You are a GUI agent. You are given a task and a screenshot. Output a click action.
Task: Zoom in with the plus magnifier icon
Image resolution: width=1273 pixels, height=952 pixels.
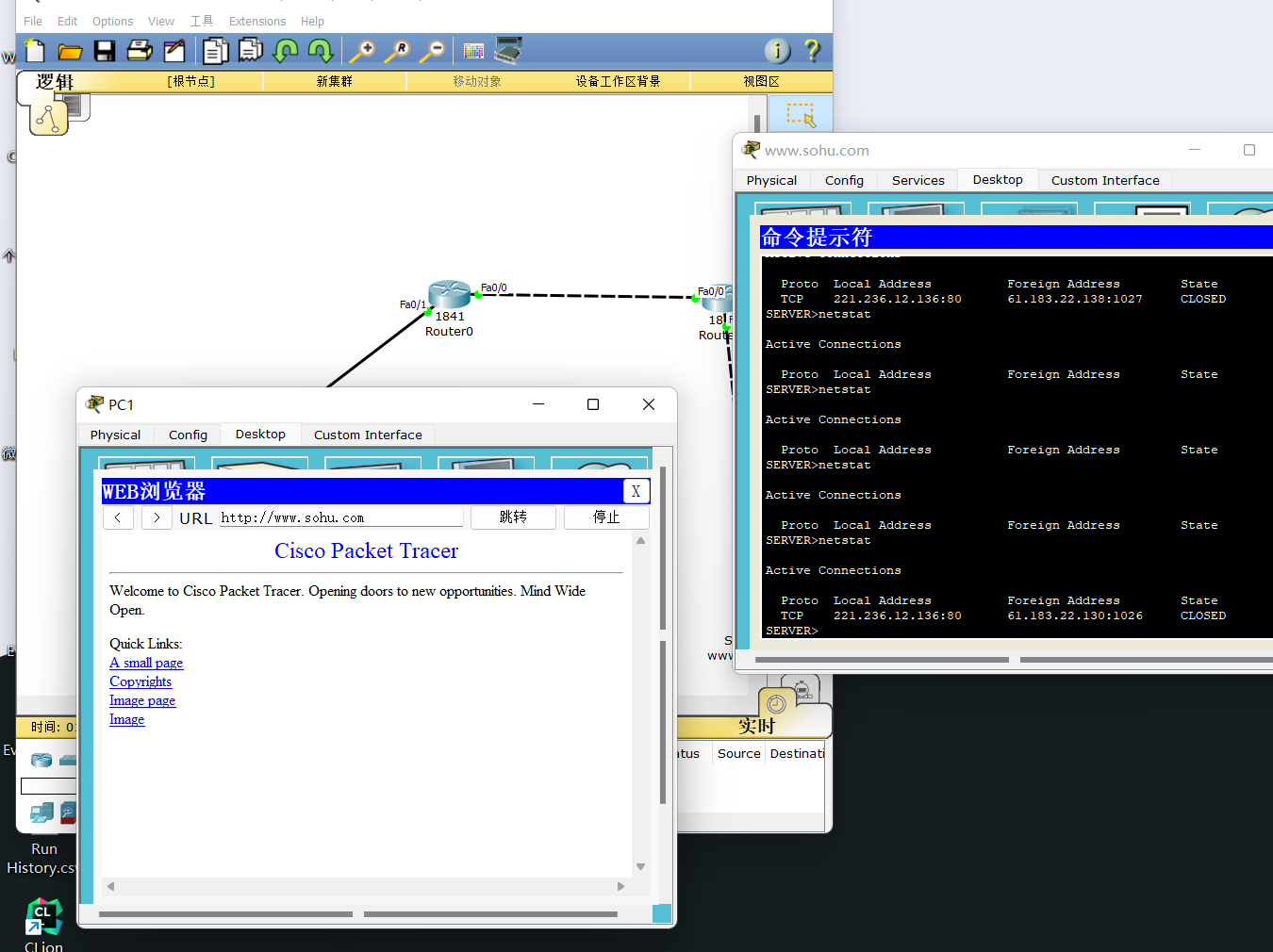click(362, 51)
